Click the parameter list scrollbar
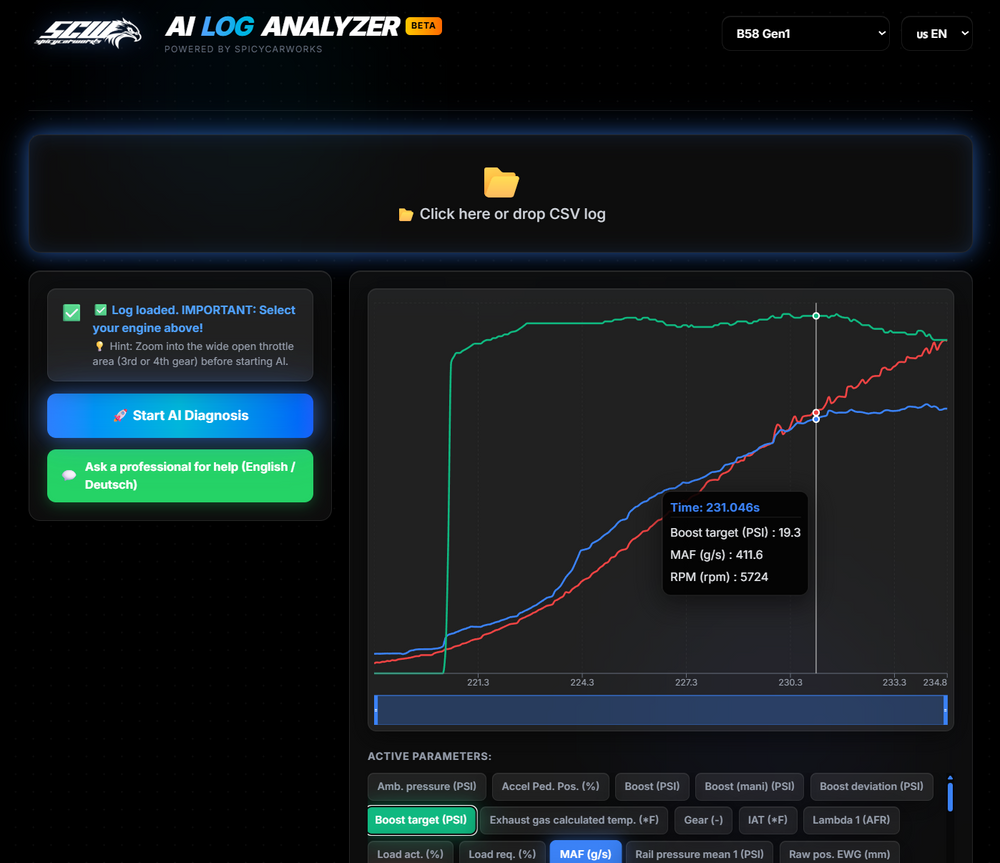The image size is (1000, 863). click(x=950, y=796)
